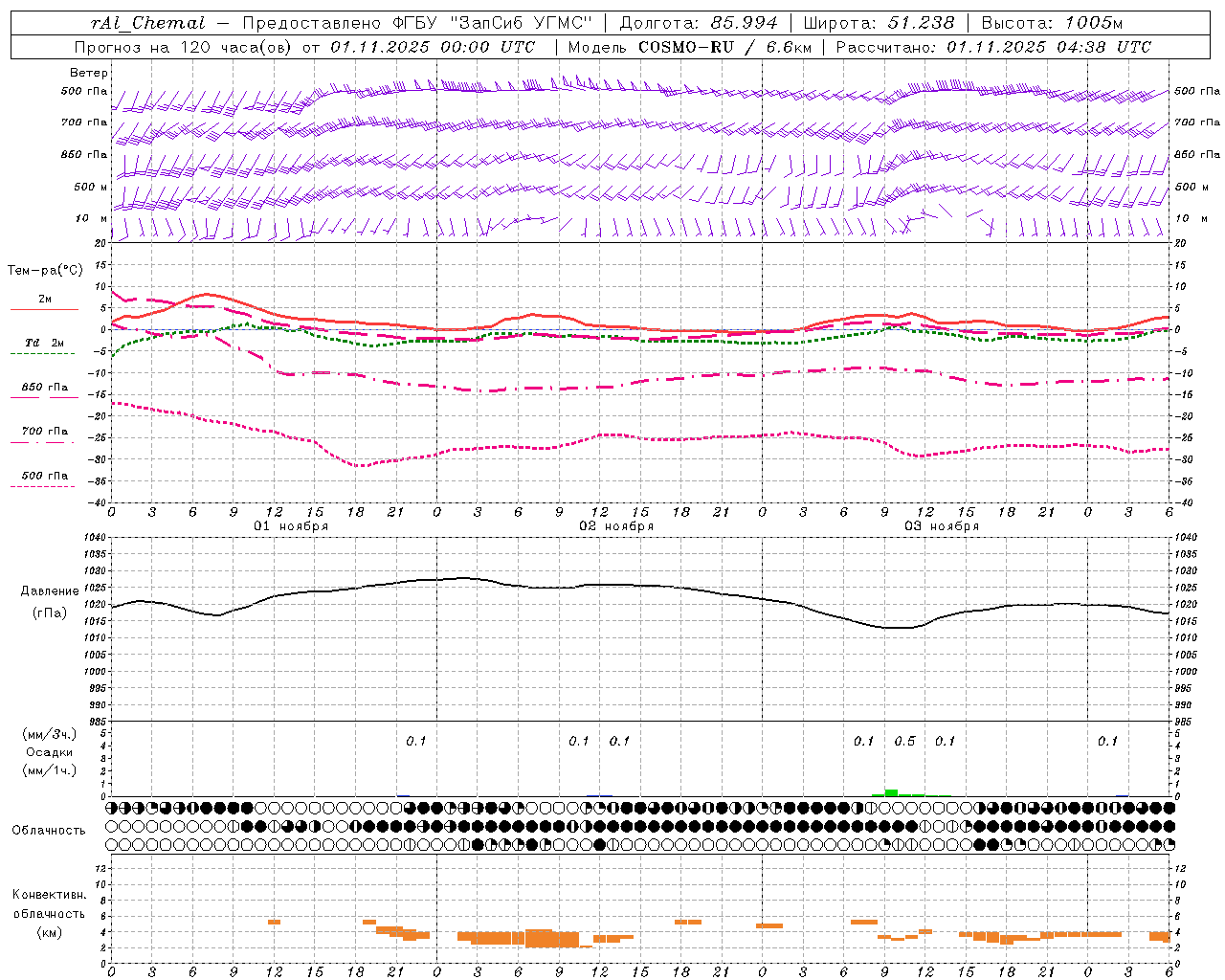
Task: Click the station name rAl_Chemal in header
Action: click(x=147, y=23)
